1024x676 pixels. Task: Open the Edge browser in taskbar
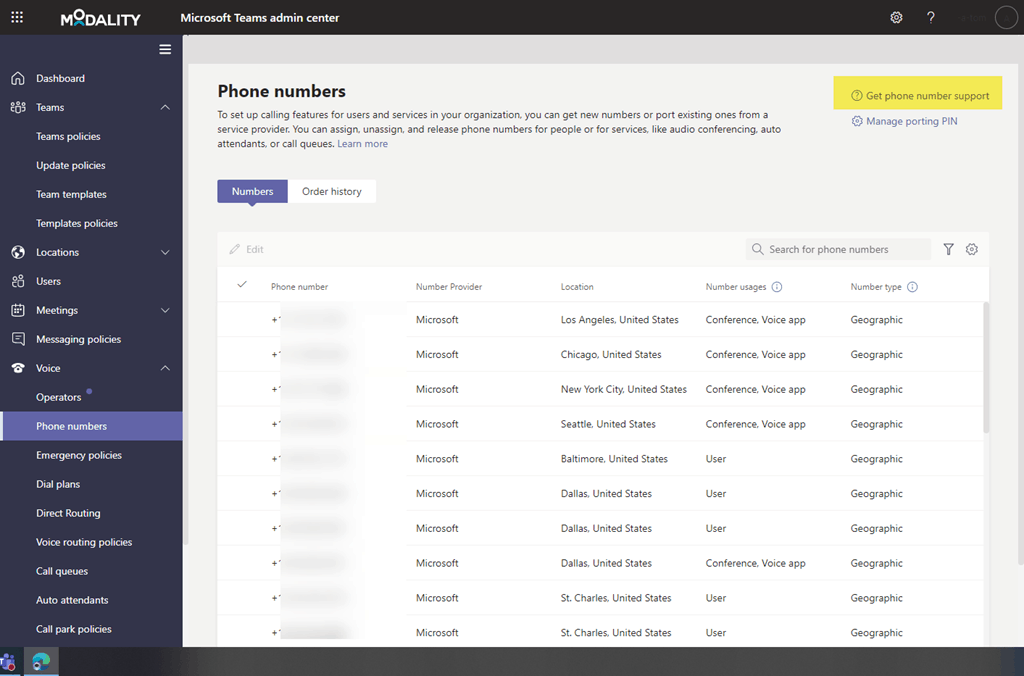tap(41, 661)
